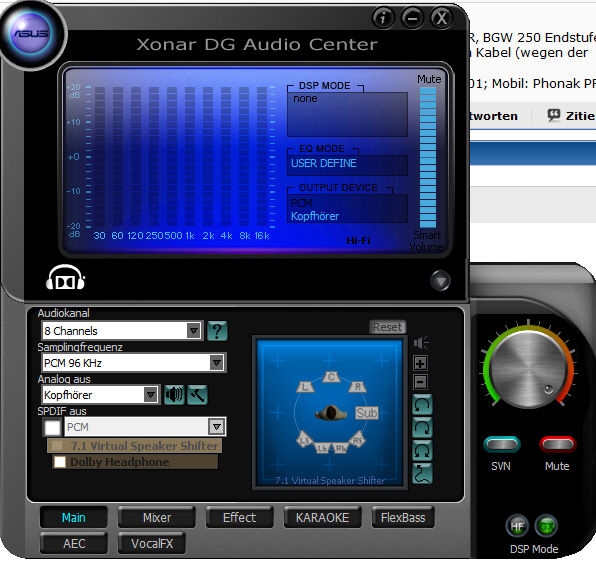Click the 30 Hz equalizer band column
596x564 pixels.
100,157
